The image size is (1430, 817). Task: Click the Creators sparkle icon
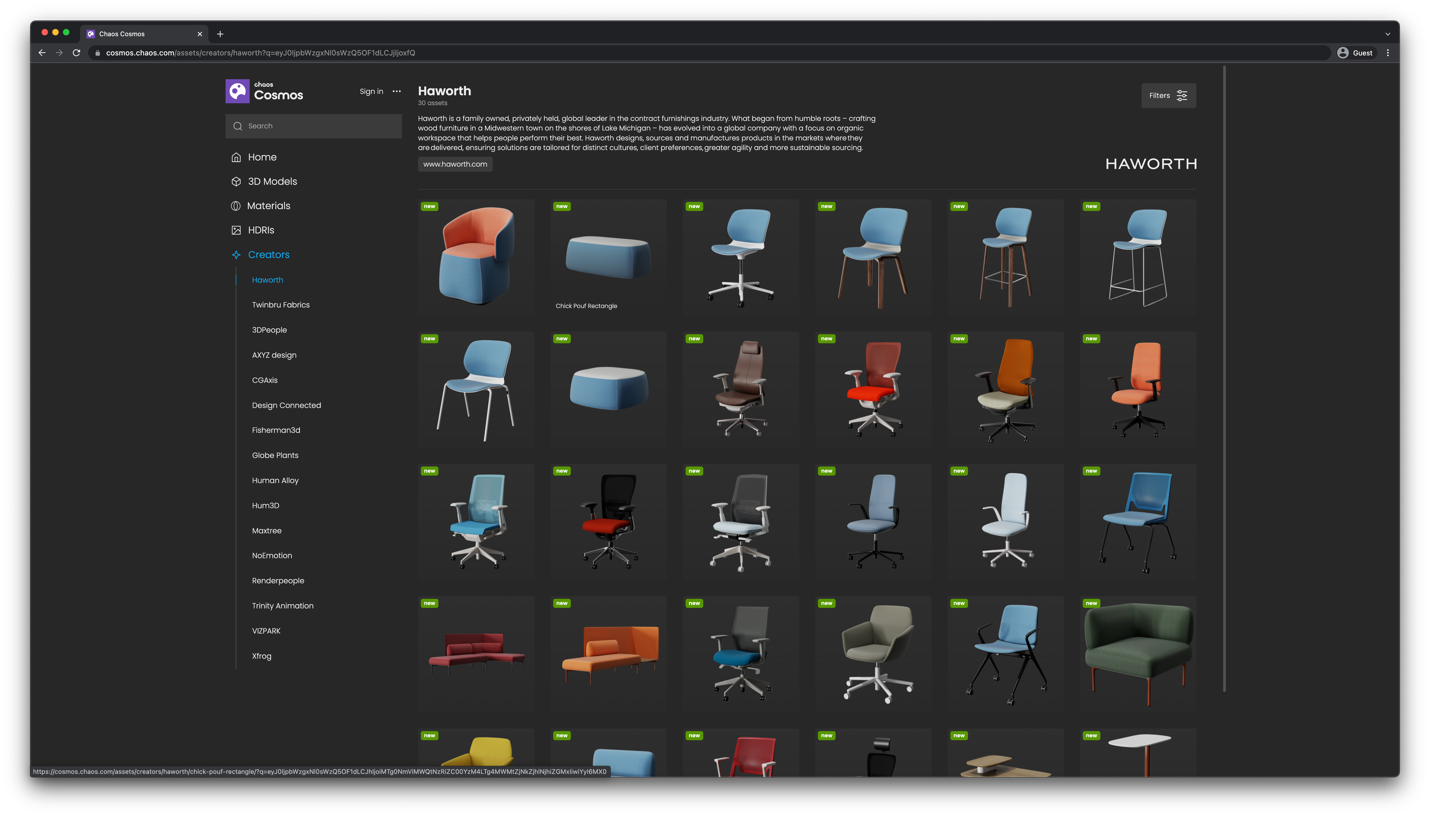236,255
